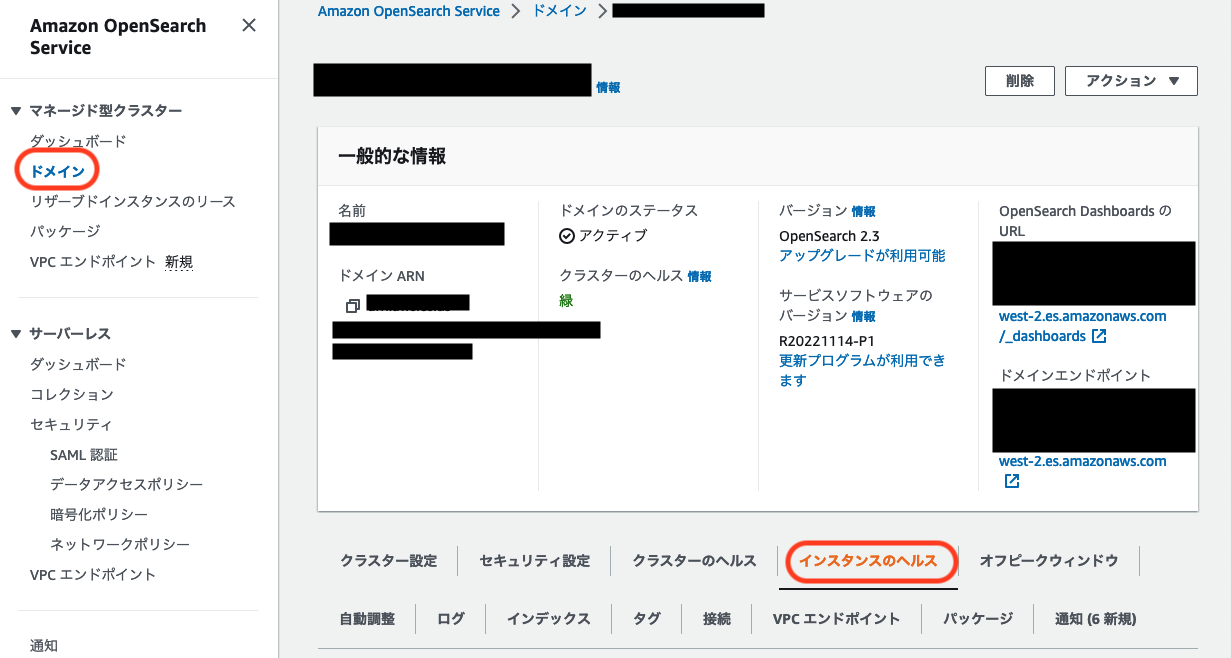Screen dimensions: 1231x658
Task: Open the _dashboards link external icon
Action: tap(1099, 336)
